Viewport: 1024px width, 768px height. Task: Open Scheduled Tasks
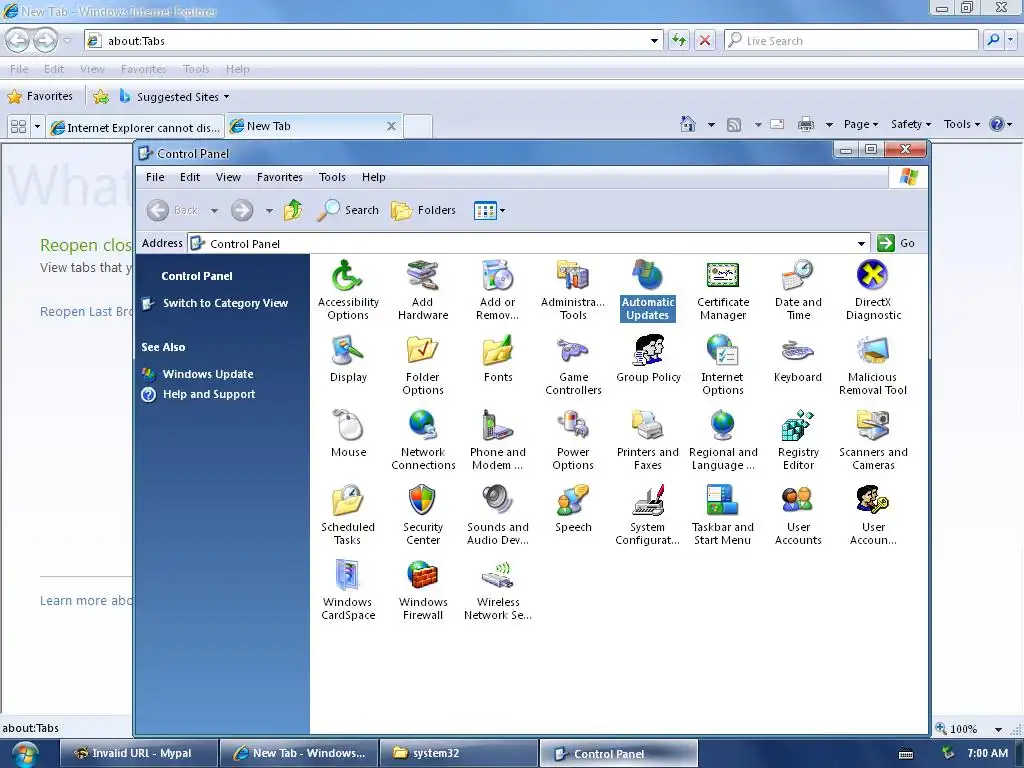coord(348,515)
